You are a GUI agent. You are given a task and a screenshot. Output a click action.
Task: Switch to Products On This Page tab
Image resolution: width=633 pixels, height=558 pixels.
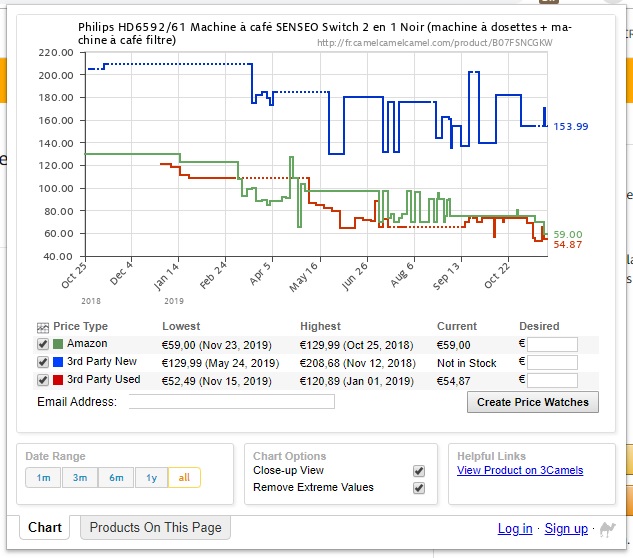tap(156, 528)
